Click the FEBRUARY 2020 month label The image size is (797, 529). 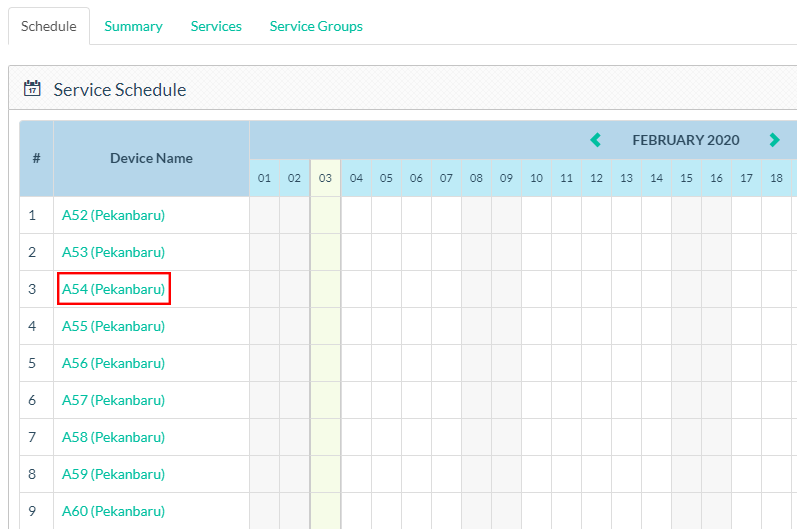click(685, 140)
